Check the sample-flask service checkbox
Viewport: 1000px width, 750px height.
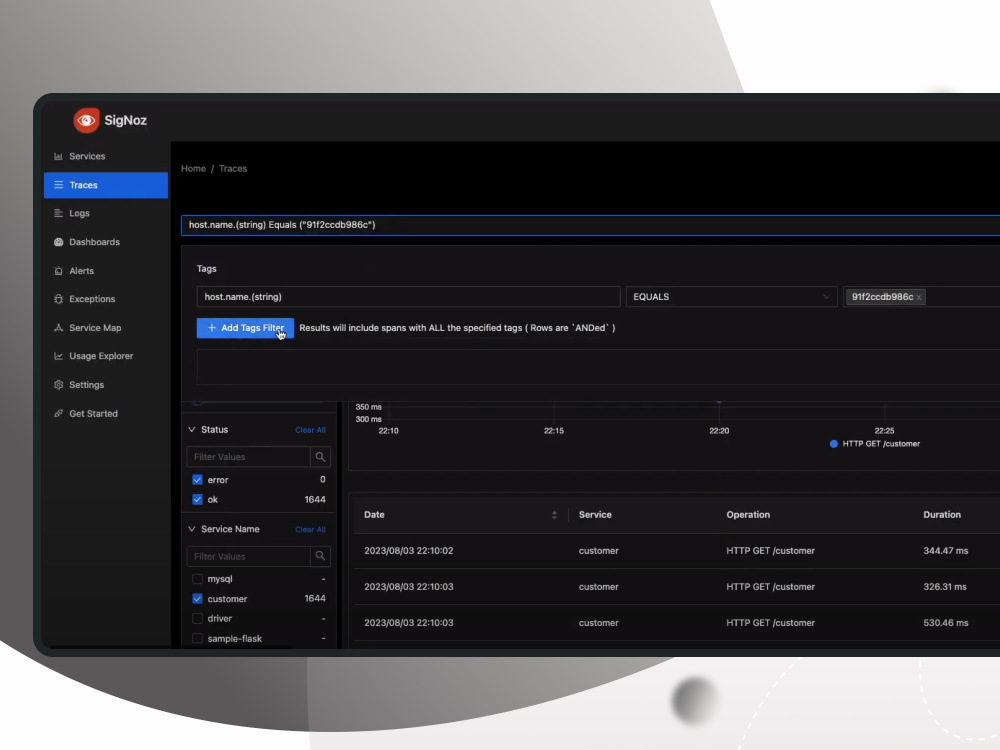point(197,638)
